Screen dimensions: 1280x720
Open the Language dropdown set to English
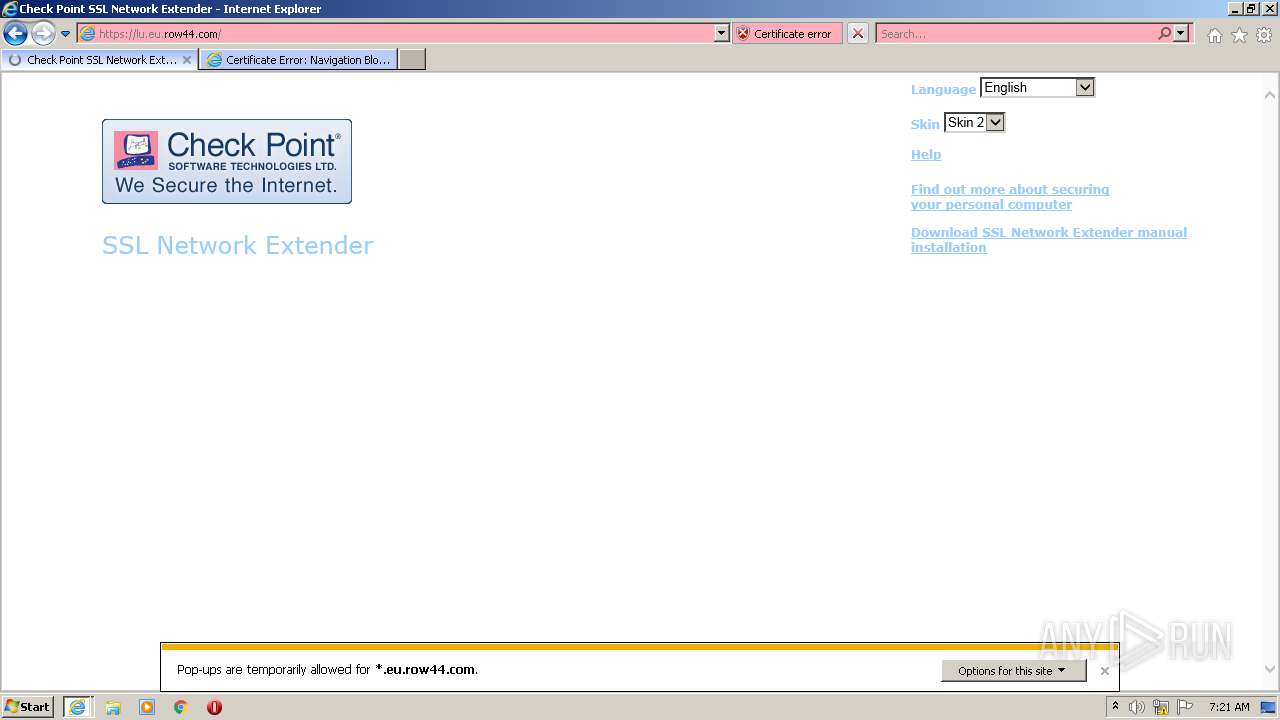pos(1037,88)
